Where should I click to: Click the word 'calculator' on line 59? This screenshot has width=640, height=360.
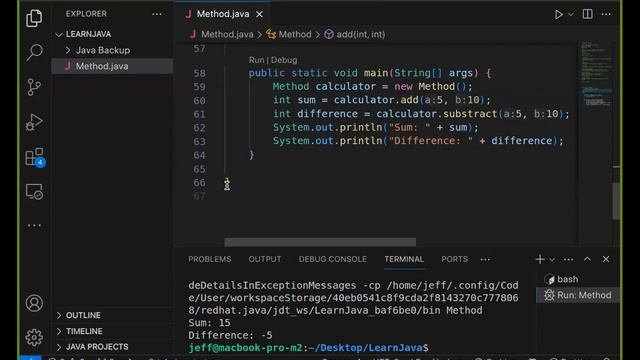point(345,87)
